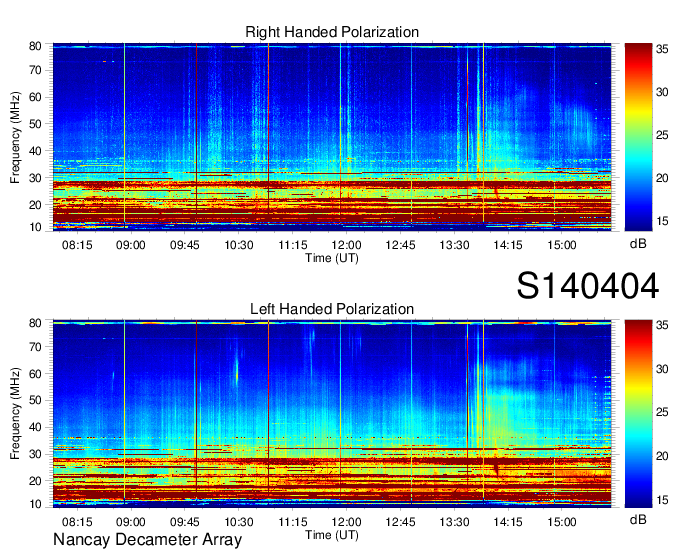Click the 10:30 tick label on the bottom plot
The width and height of the screenshot is (680, 552).
pos(239,522)
